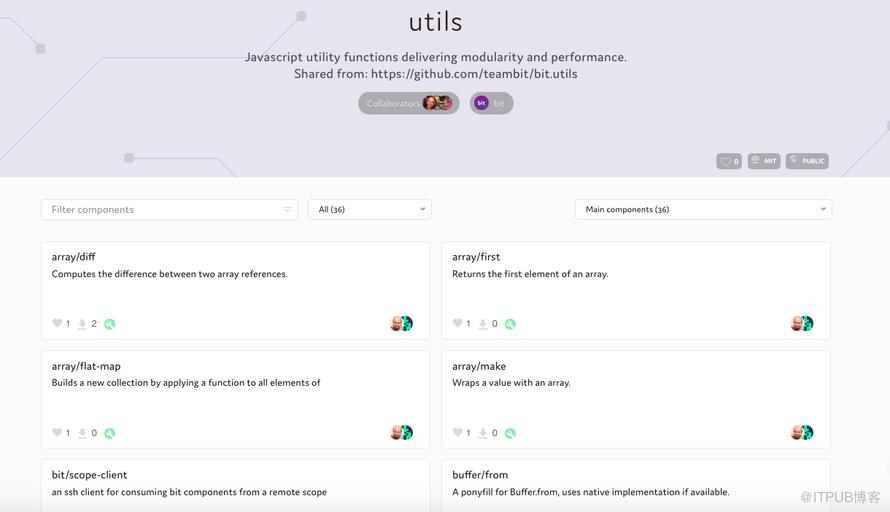Screen dimensions: 890x512
Task: Open the bit owner badge
Action: tap(492, 103)
